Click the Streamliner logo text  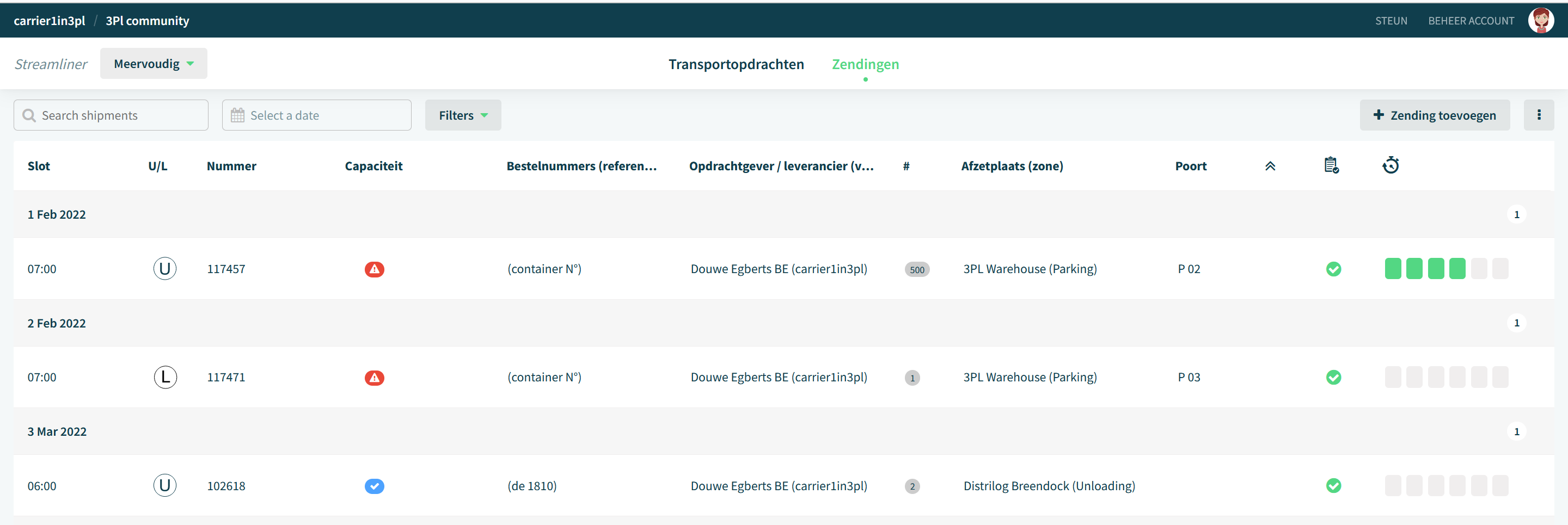51,64
